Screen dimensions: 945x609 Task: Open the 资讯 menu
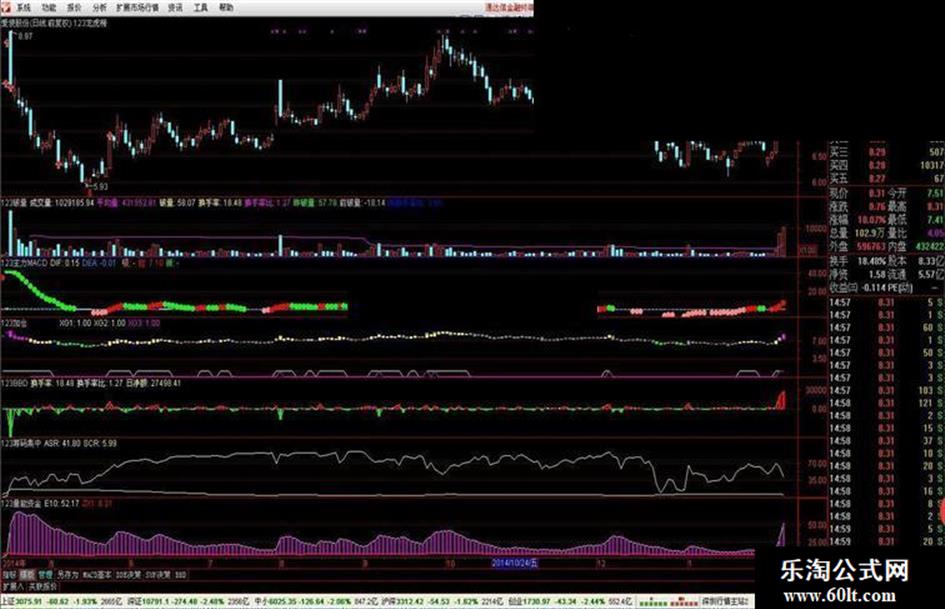point(175,8)
